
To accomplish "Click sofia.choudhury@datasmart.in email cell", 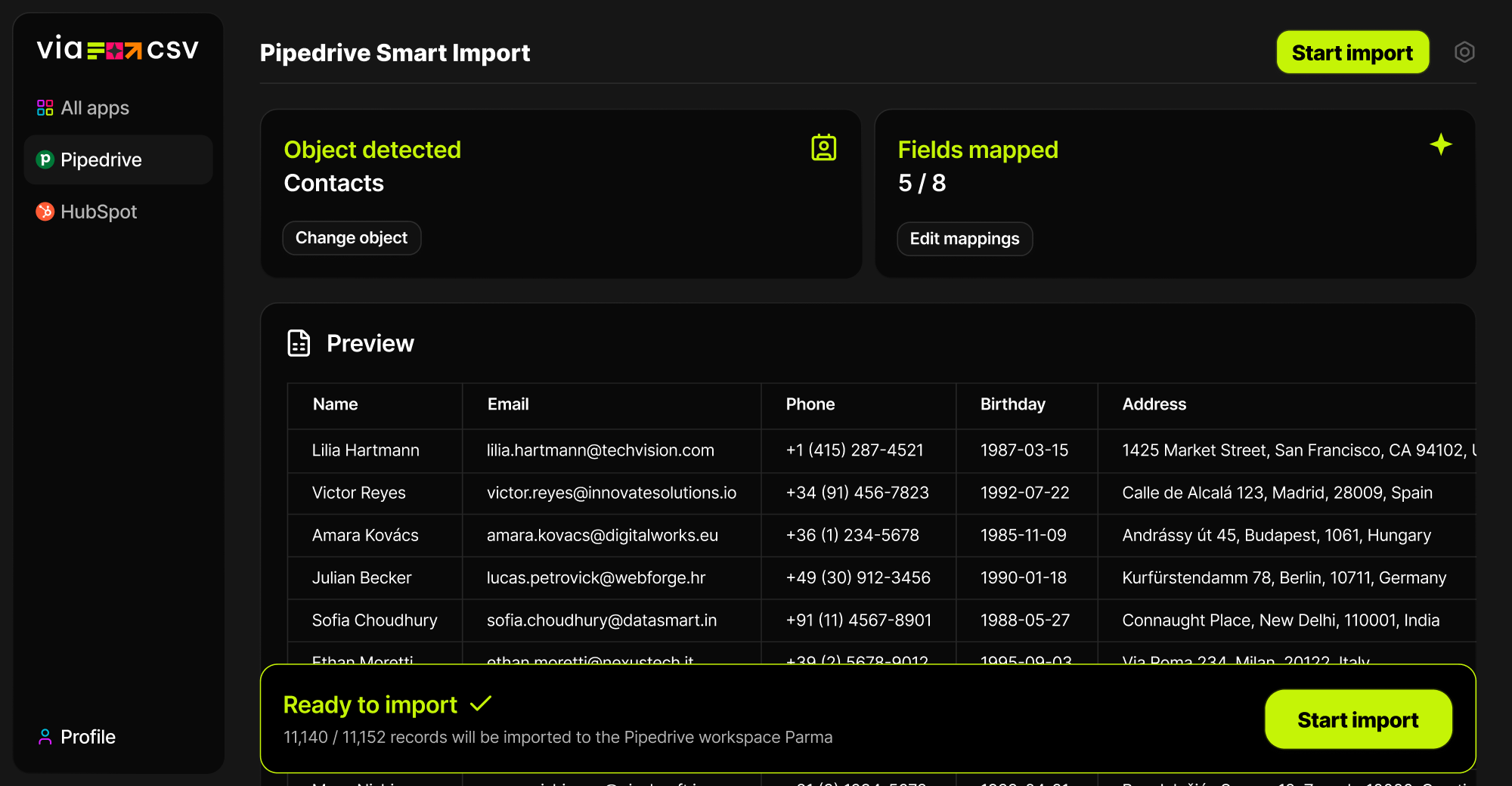I will pyautogui.click(x=612, y=620).
